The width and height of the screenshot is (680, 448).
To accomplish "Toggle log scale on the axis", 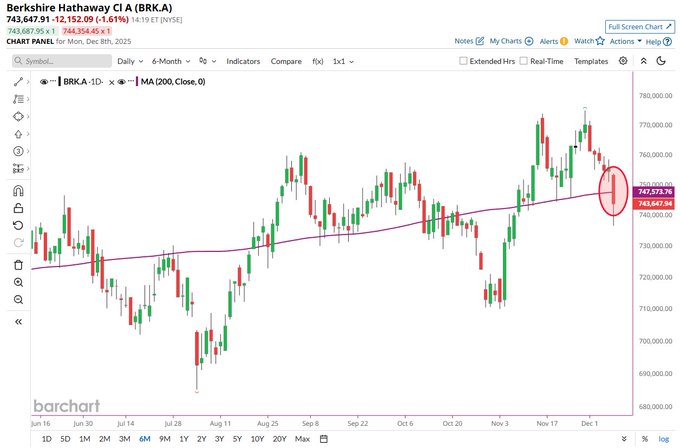I will tap(664, 439).
